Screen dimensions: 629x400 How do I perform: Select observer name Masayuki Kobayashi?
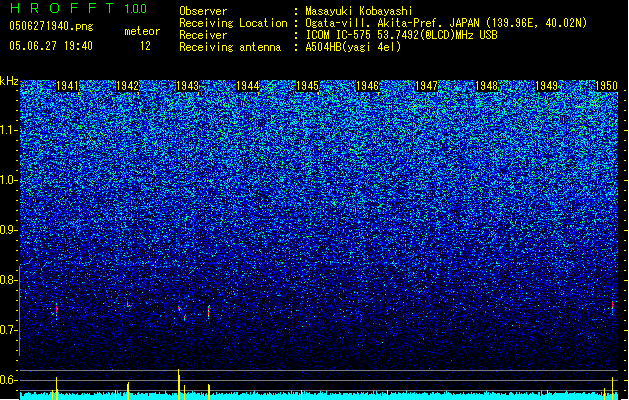(359, 11)
